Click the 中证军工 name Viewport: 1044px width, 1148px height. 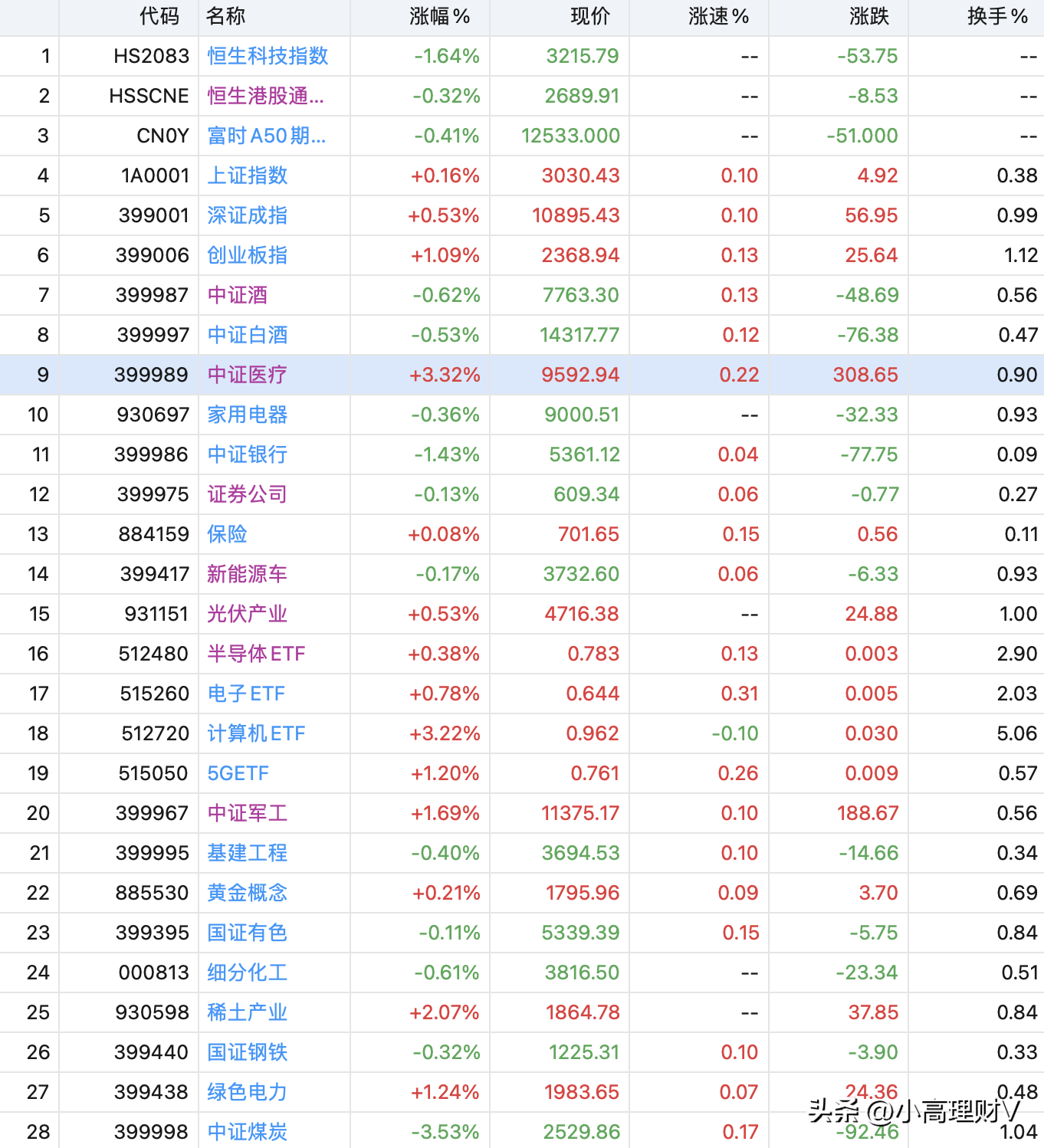point(248,813)
